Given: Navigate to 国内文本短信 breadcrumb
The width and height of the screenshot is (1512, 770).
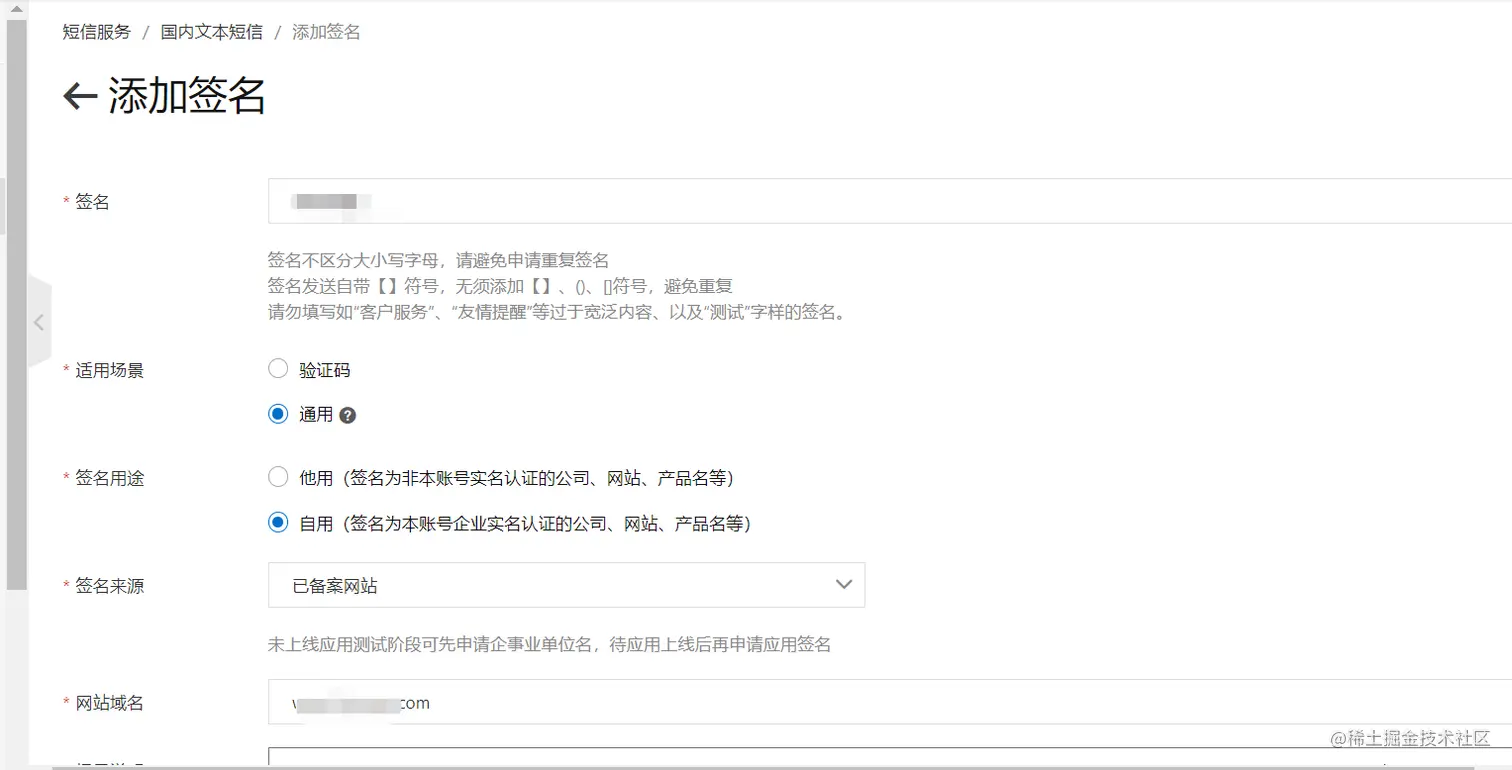Looking at the screenshot, I should click(x=212, y=32).
